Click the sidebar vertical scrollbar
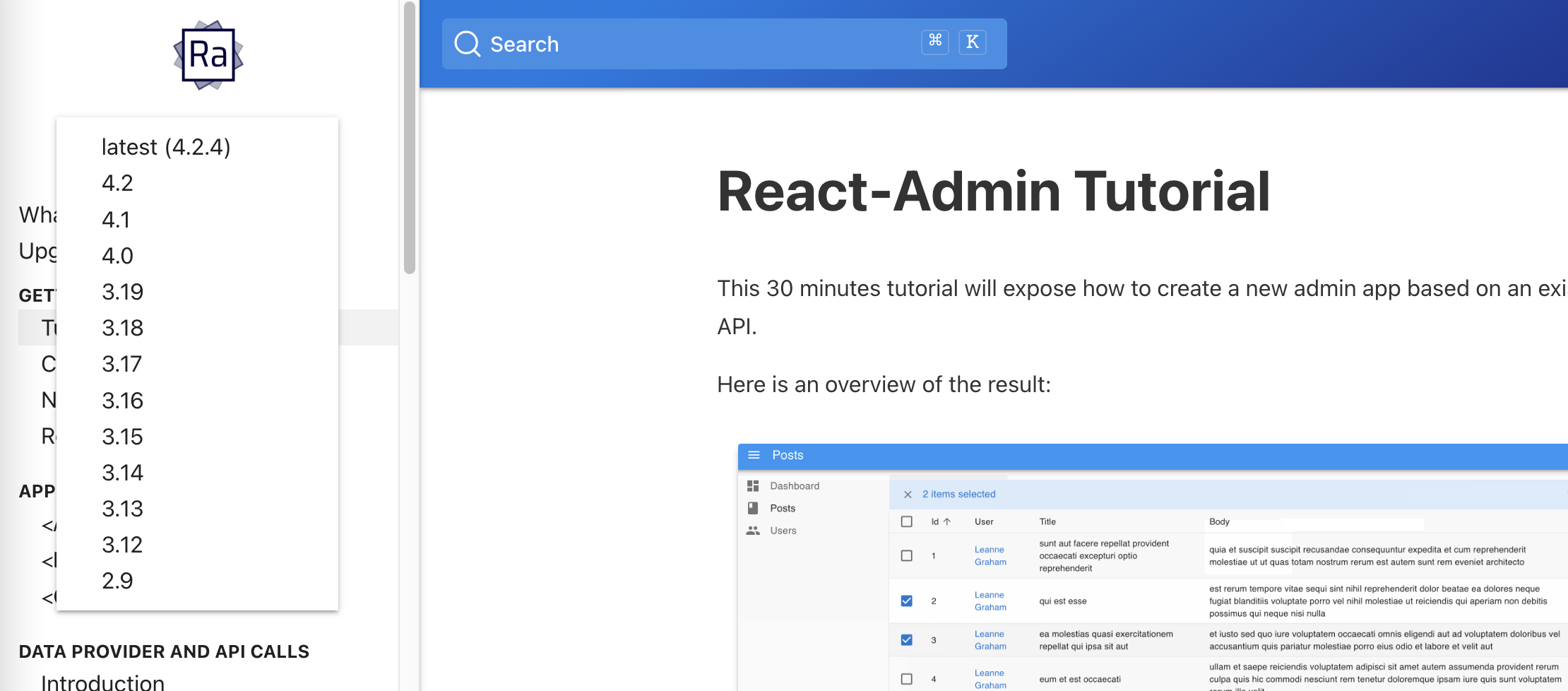 (410, 138)
